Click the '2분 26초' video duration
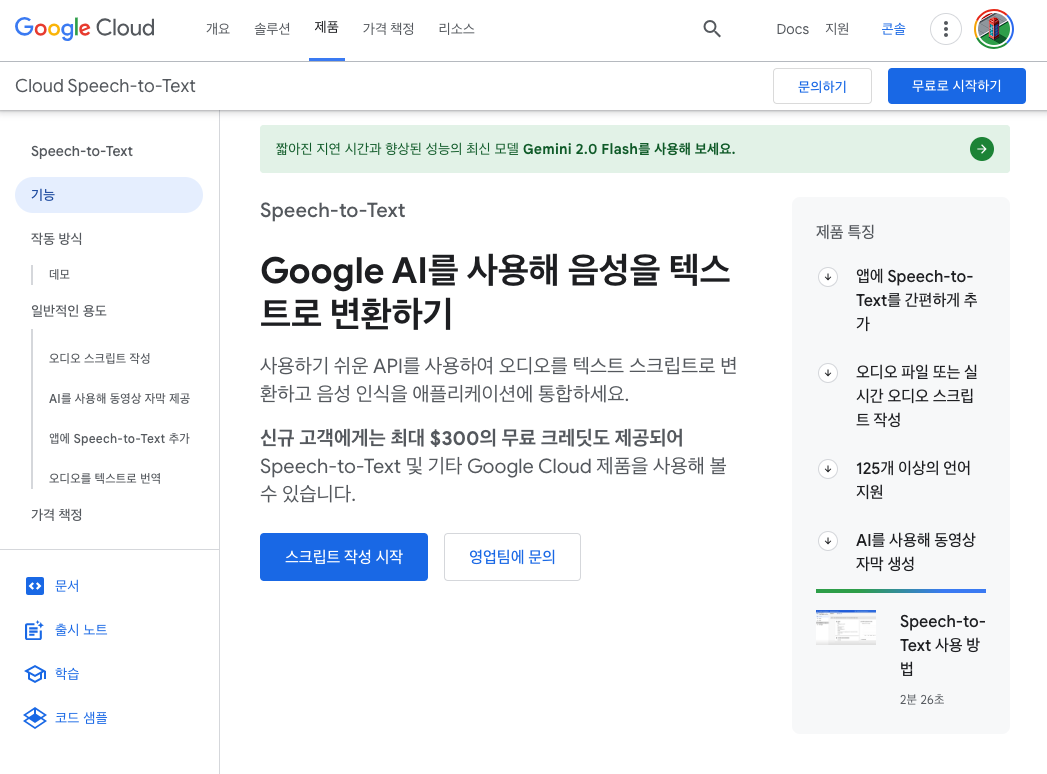This screenshot has width=1047, height=774. pyautogui.click(x=922, y=699)
